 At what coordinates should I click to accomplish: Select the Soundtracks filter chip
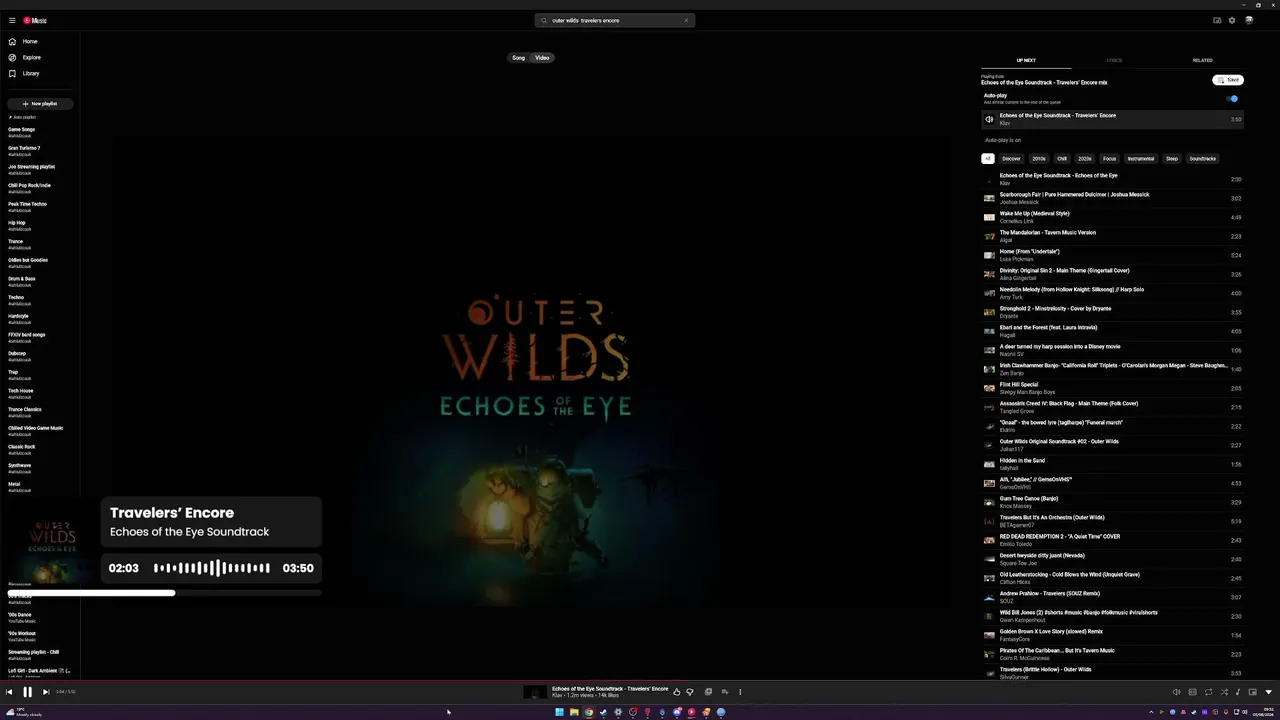pyautogui.click(x=1203, y=159)
